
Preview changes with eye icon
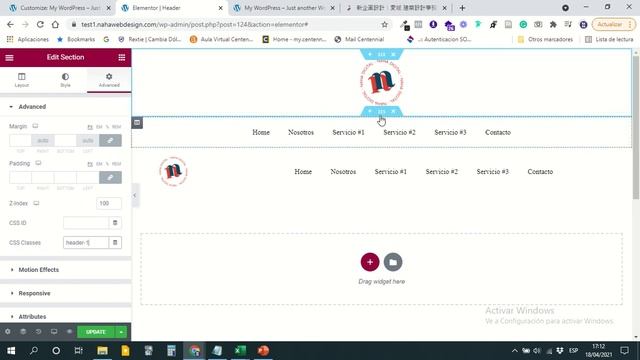[69, 332]
